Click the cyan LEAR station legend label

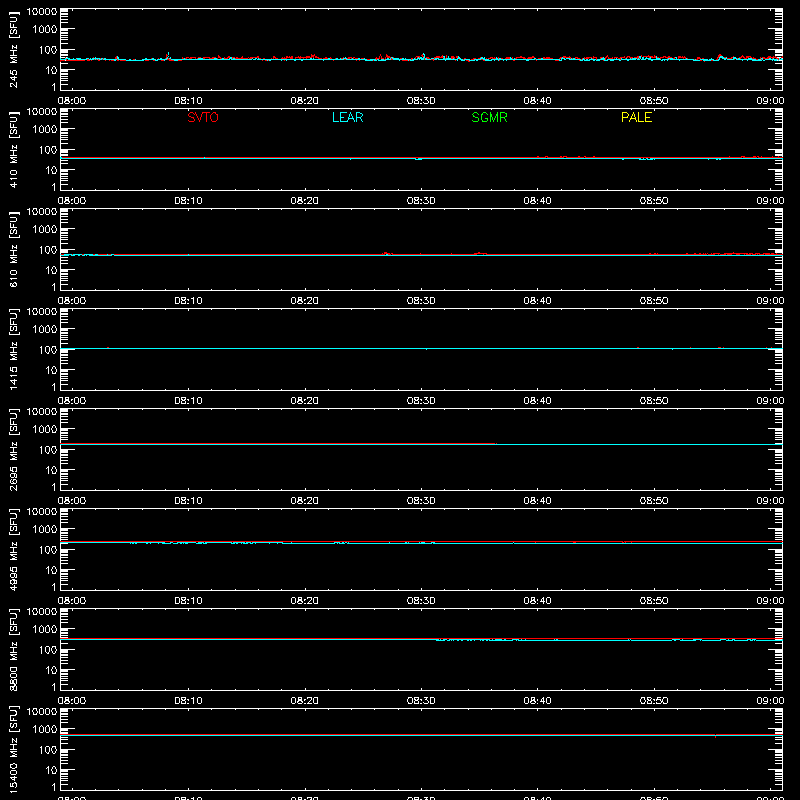pos(347,117)
